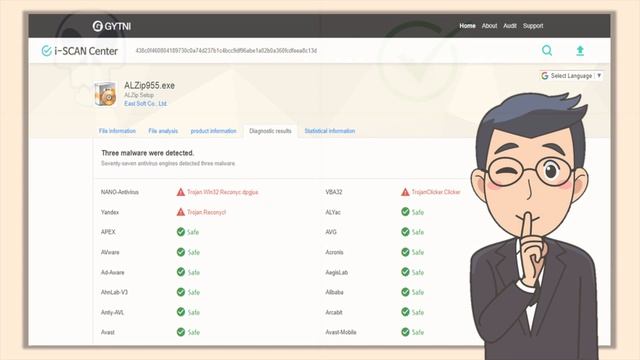Open the Support menu item
This screenshot has height=360, width=640.
point(533,26)
